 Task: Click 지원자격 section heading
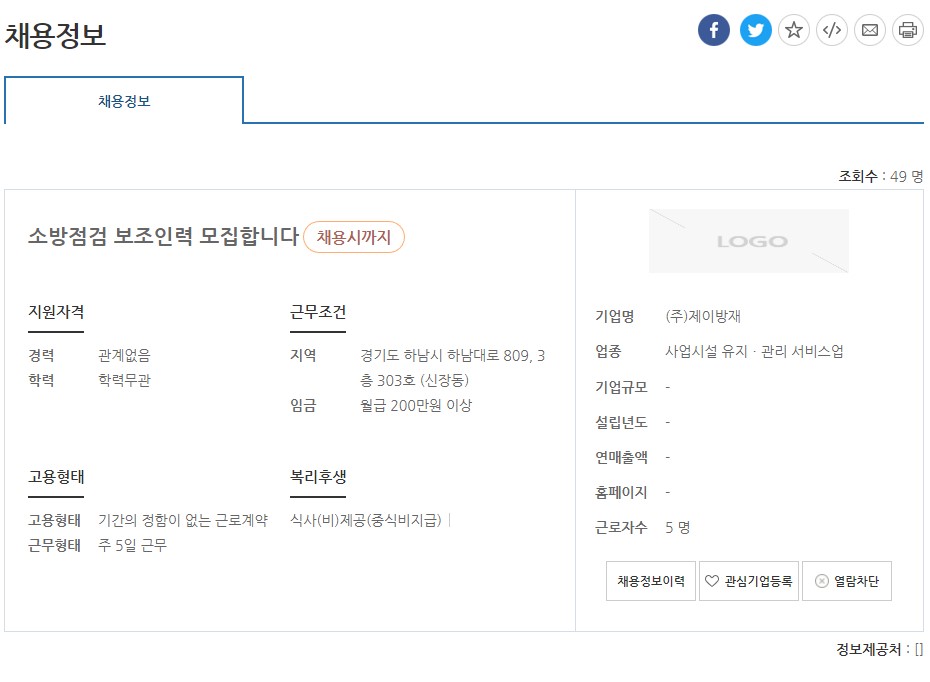tap(56, 312)
